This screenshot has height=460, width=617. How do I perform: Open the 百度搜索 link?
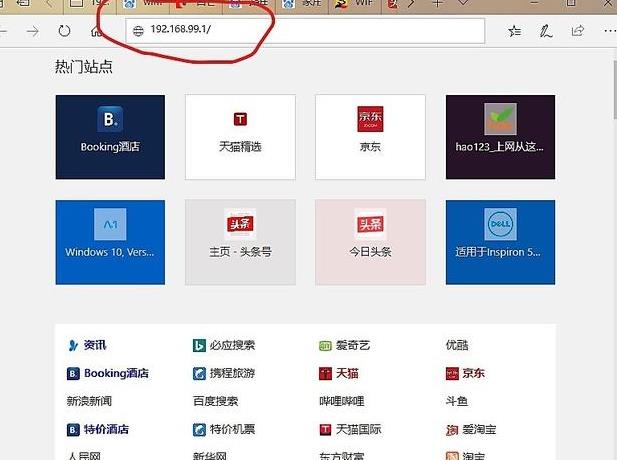tap(214, 401)
